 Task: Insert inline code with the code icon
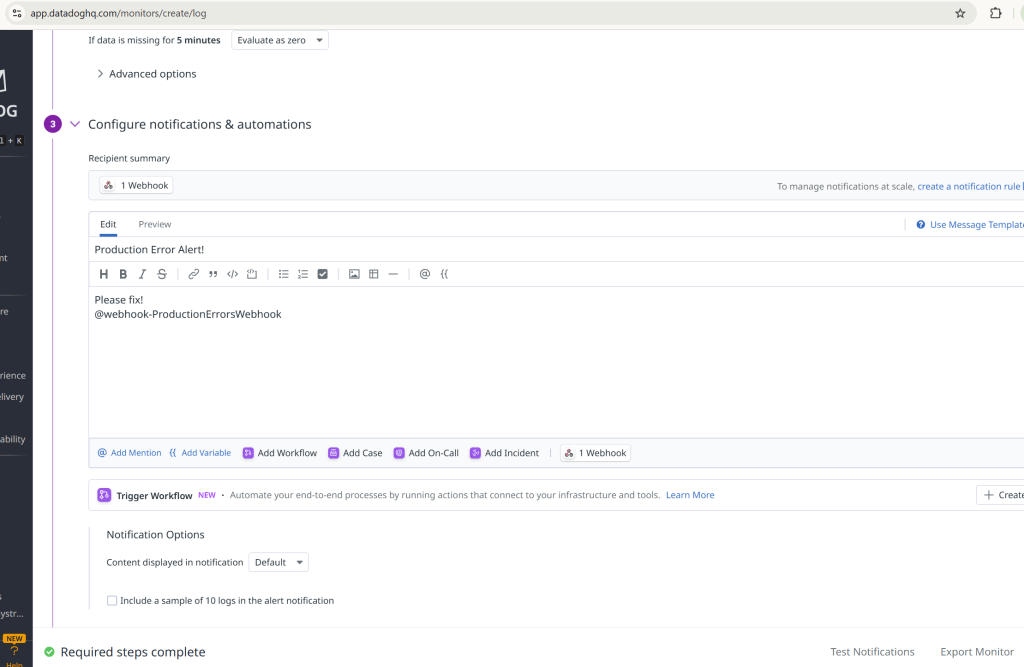click(x=232, y=274)
